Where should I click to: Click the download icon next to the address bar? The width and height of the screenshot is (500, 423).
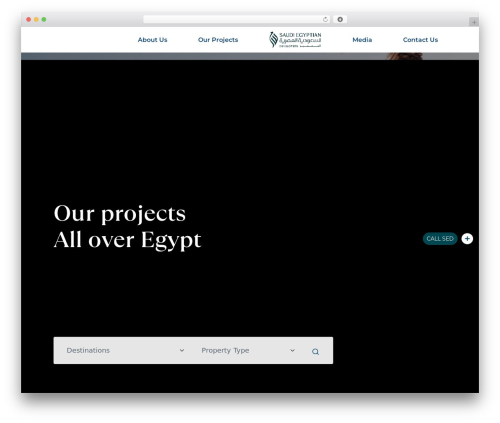point(340,19)
